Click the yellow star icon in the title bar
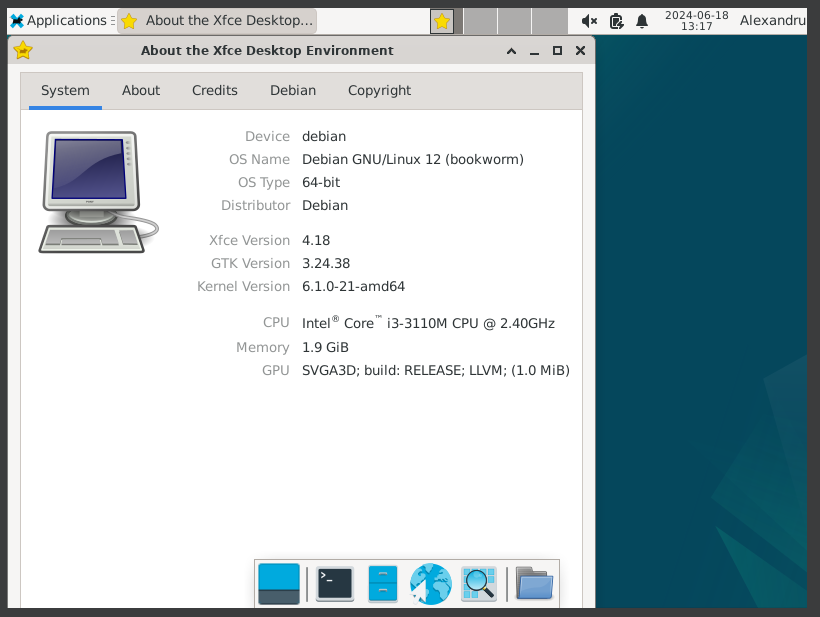Screen dimensions: 820x617 pos(21,50)
